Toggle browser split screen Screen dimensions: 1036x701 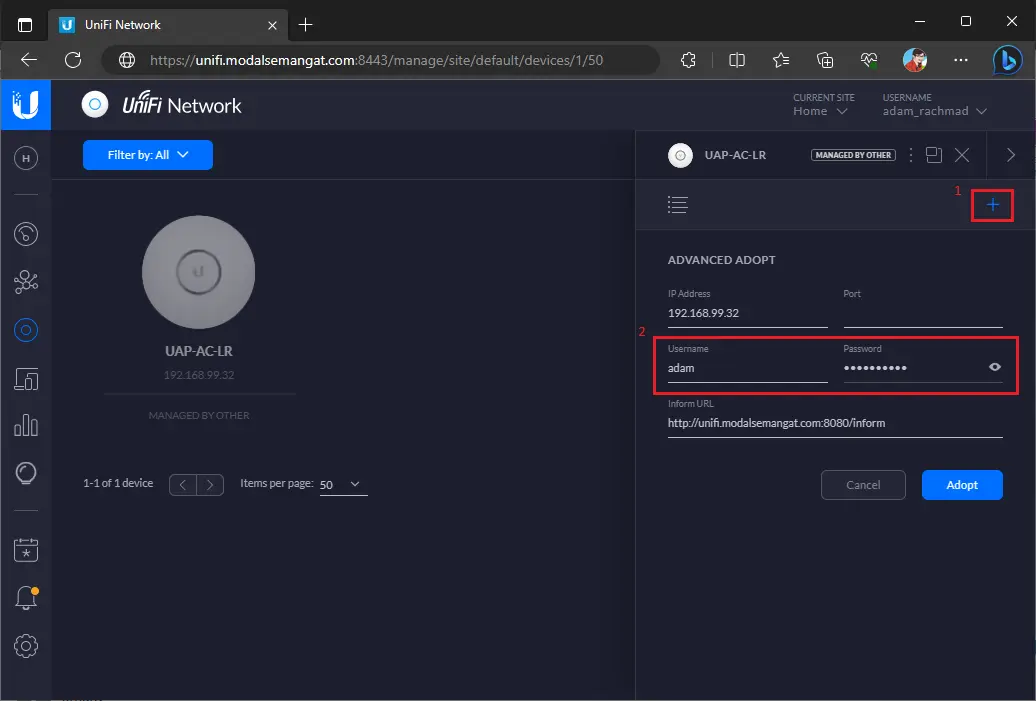737,60
